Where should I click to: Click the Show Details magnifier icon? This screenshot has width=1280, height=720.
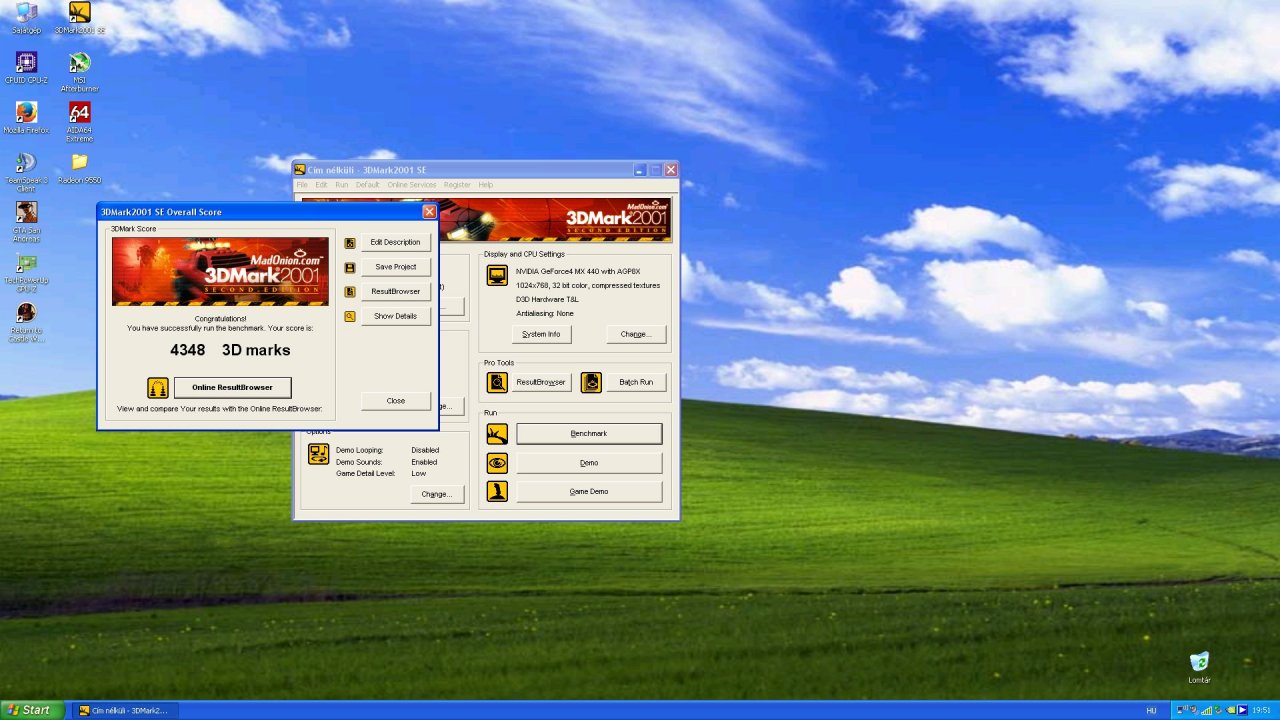coord(350,316)
